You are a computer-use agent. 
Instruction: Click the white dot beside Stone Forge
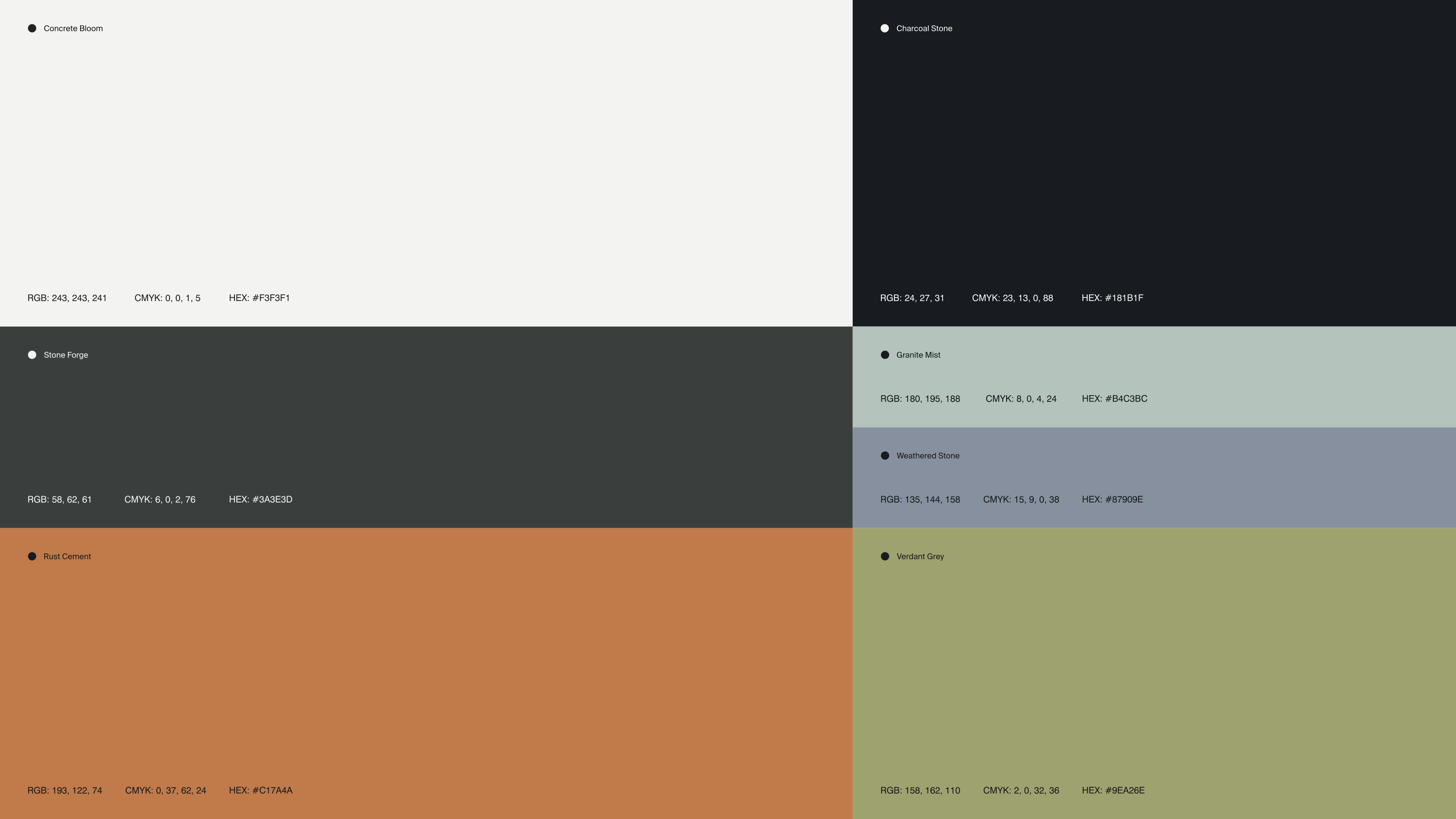coord(32,355)
